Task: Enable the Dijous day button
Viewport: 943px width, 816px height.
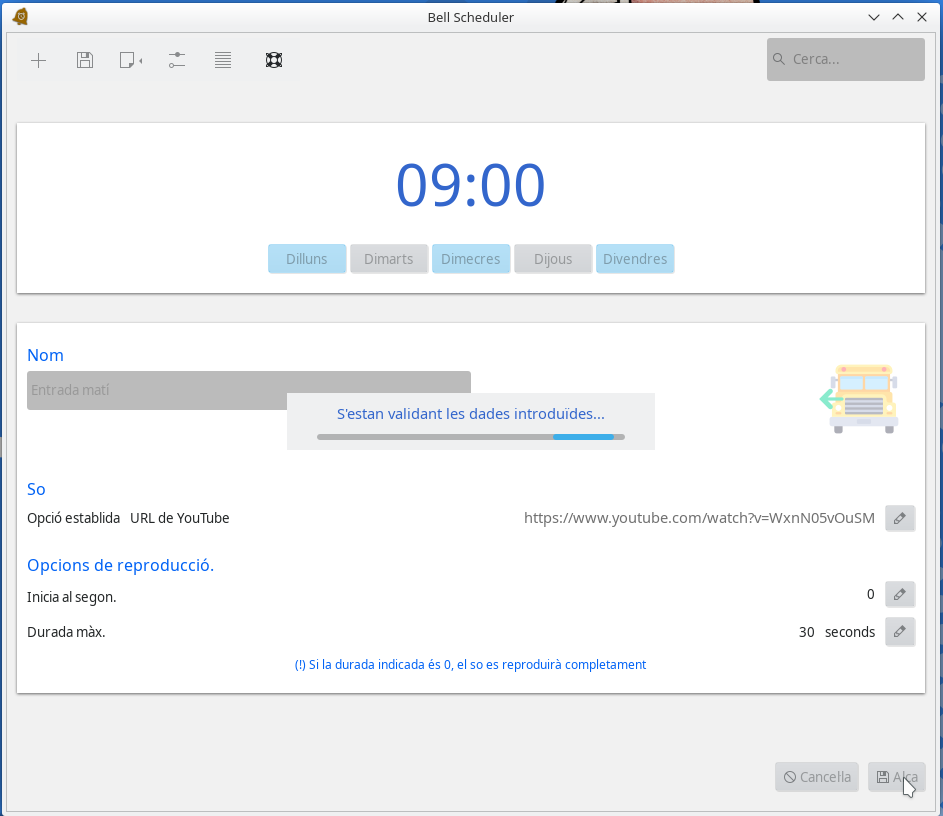Action: click(553, 259)
